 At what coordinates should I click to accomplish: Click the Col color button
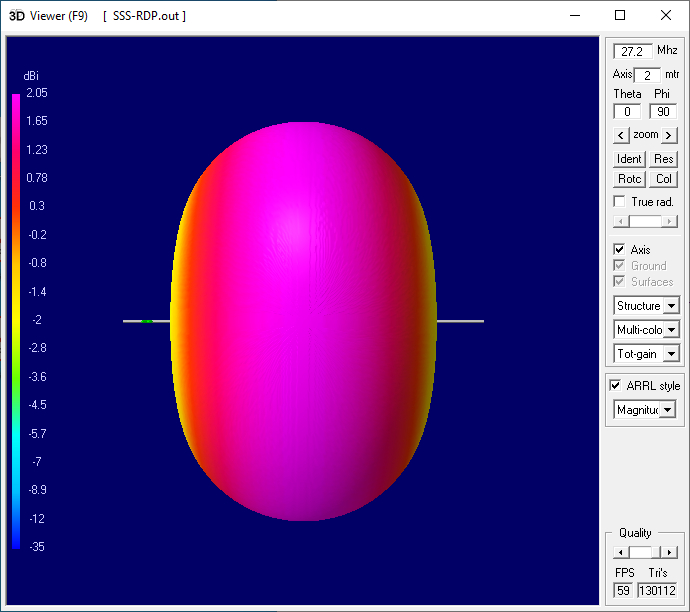pos(664,179)
